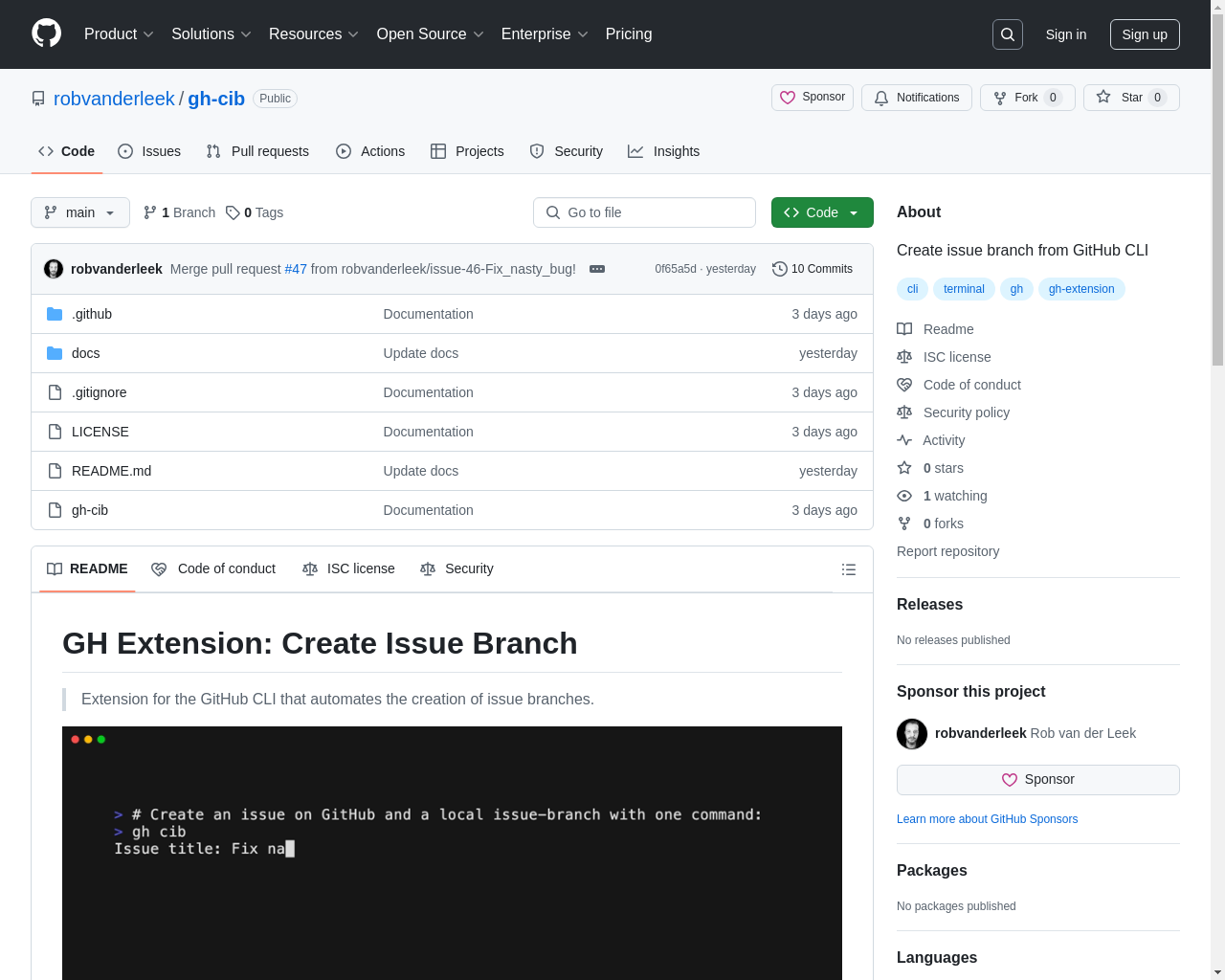Open the Insights tab
Viewport: 1225px width, 980px height.
click(664, 151)
